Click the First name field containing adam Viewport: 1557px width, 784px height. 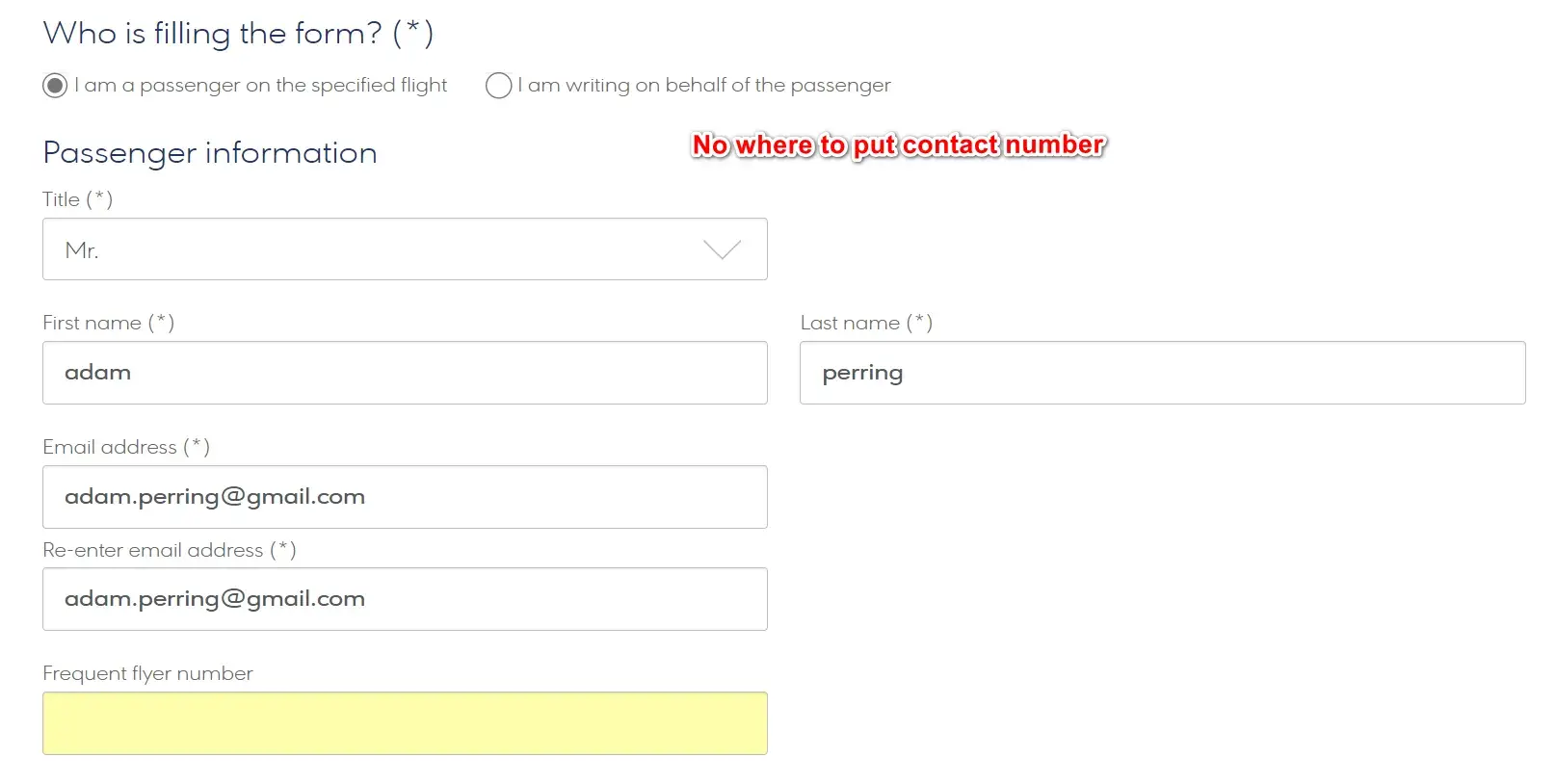[405, 373]
